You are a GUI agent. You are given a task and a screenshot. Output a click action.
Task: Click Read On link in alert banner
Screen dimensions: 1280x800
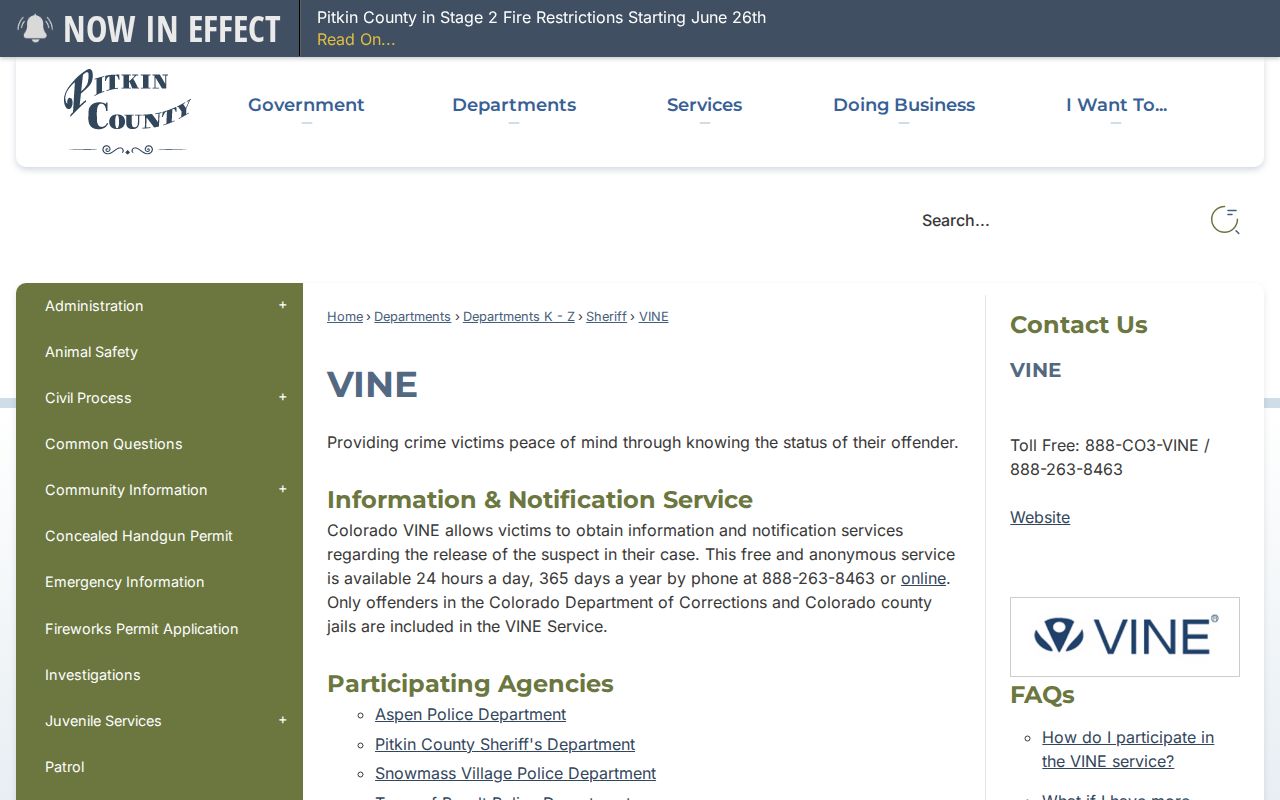(x=356, y=40)
